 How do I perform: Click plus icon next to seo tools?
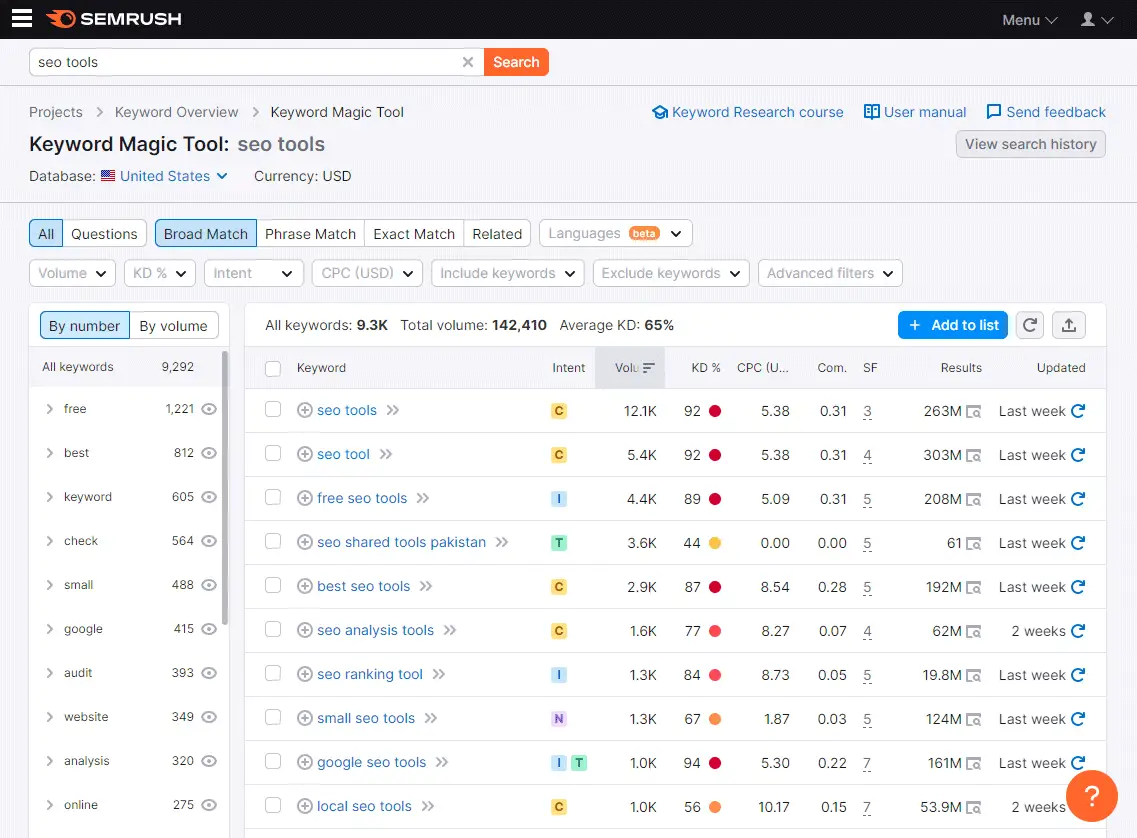point(305,410)
